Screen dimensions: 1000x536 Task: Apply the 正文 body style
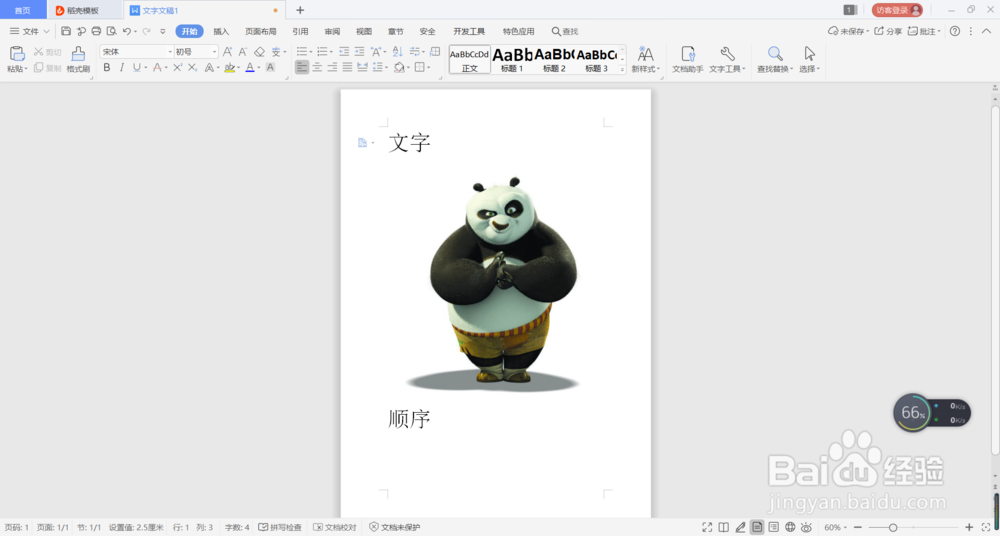tap(470, 60)
